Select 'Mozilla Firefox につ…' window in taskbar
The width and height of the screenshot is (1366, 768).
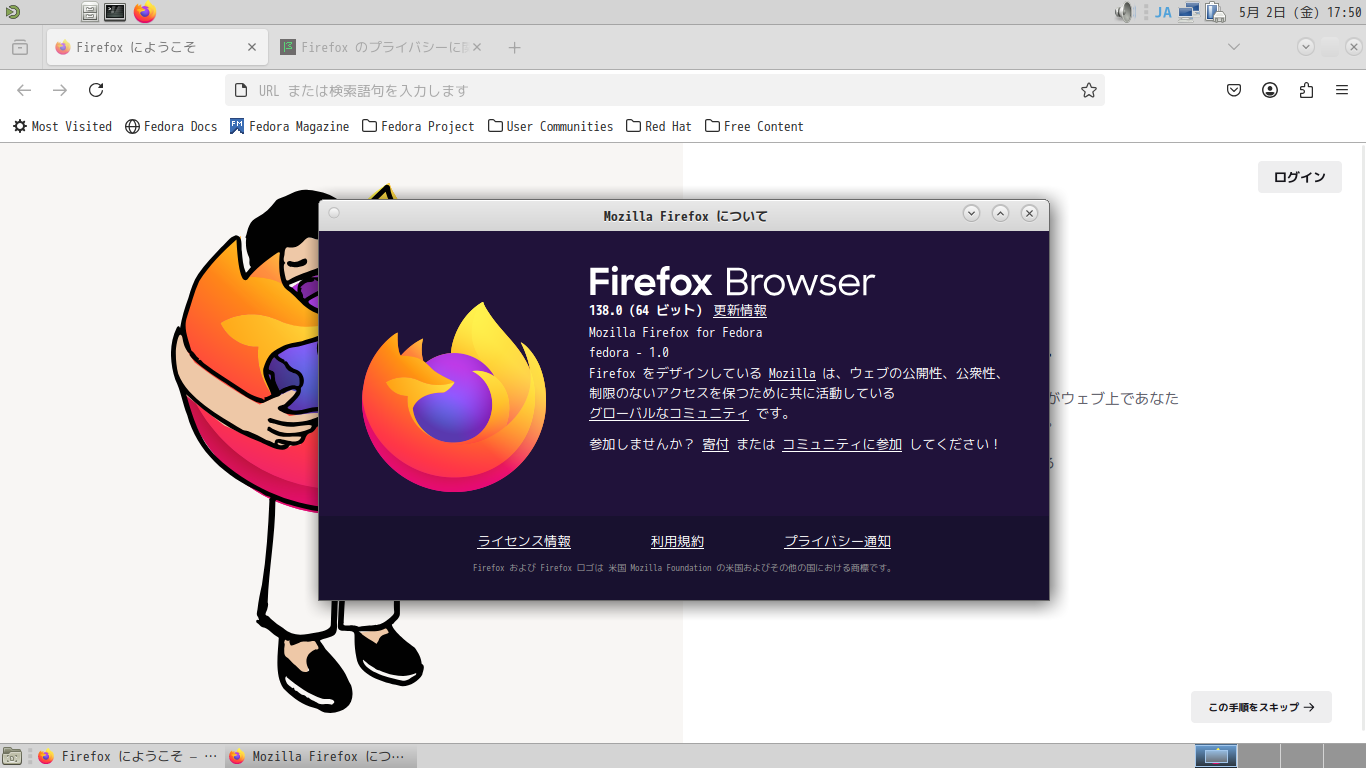pos(319,756)
